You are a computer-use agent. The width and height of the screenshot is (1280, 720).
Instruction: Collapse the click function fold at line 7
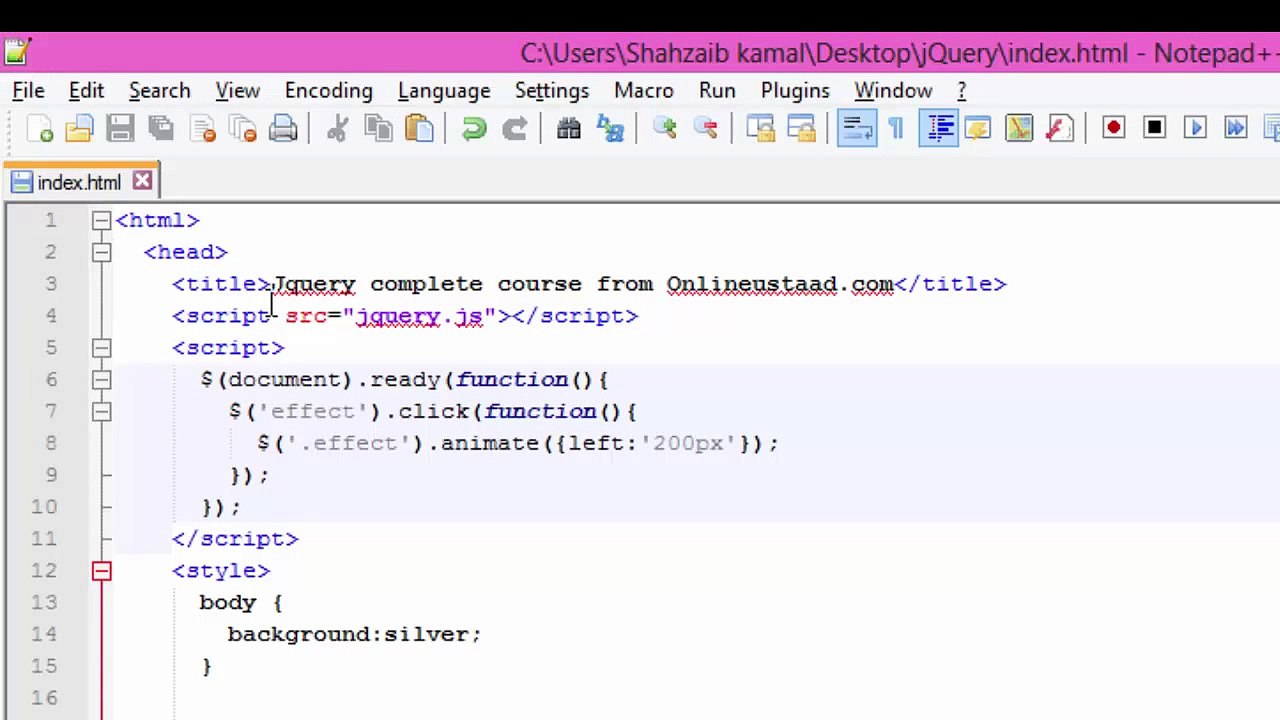tap(101, 412)
